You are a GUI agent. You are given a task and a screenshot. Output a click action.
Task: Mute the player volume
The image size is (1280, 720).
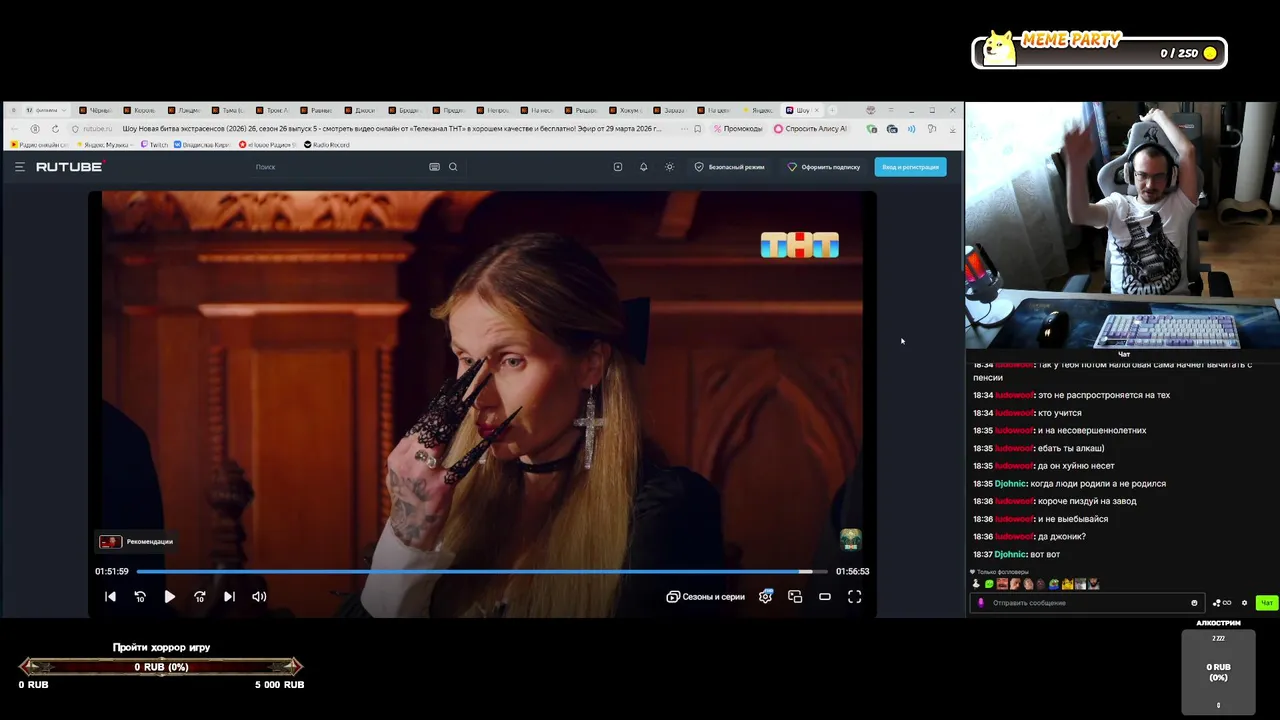point(259,597)
